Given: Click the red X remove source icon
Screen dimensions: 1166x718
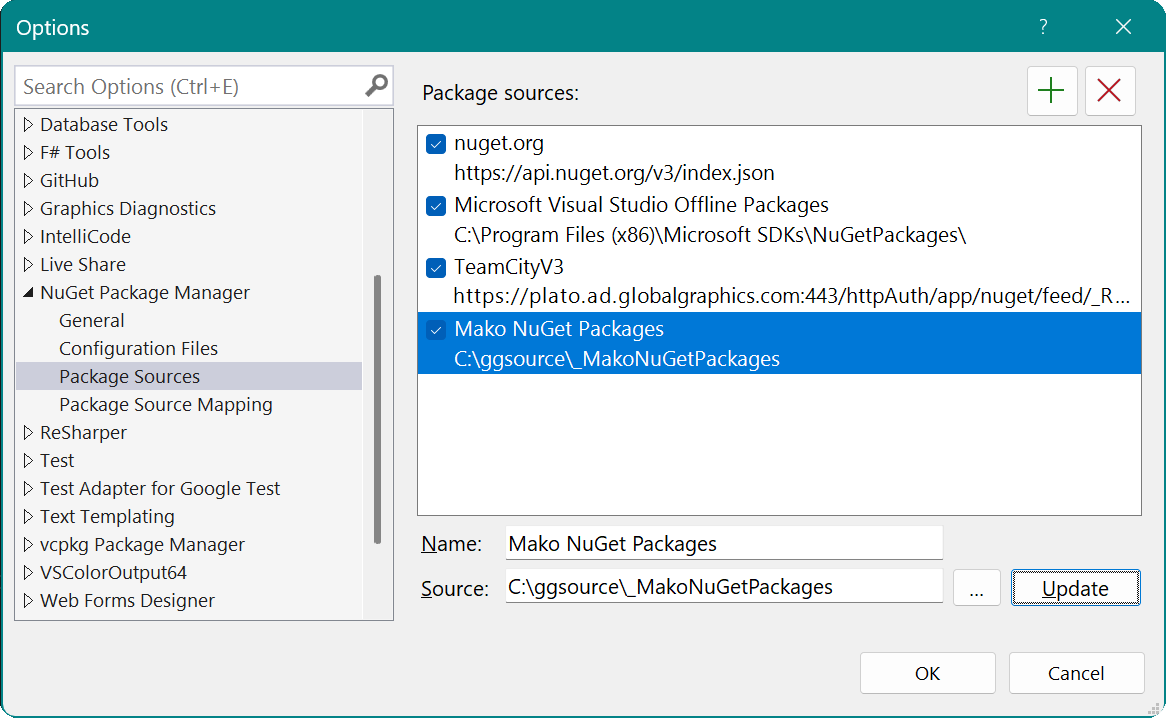Looking at the screenshot, I should (x=1109, y=91).
